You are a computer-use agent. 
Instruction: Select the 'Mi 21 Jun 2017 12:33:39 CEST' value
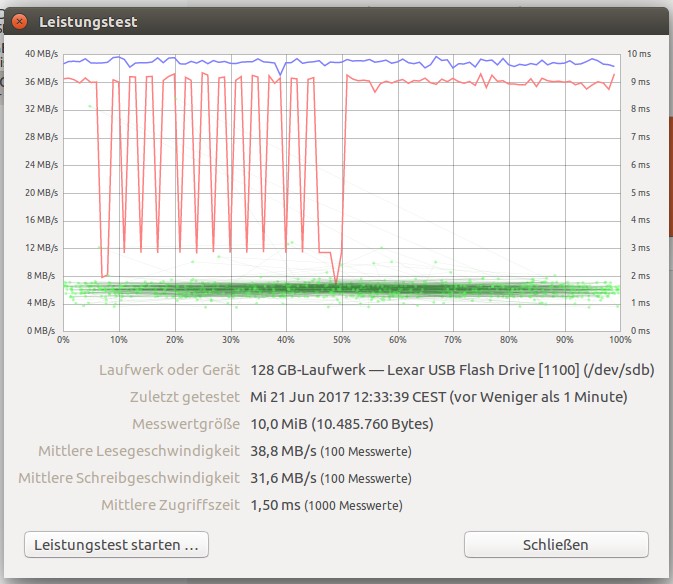pyautogui.click(x=348, y=396)
